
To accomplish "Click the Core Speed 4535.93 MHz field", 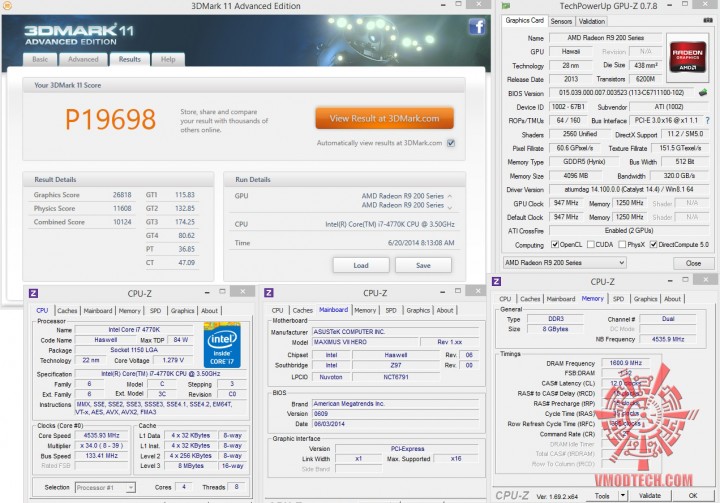I will click(101, 435).
